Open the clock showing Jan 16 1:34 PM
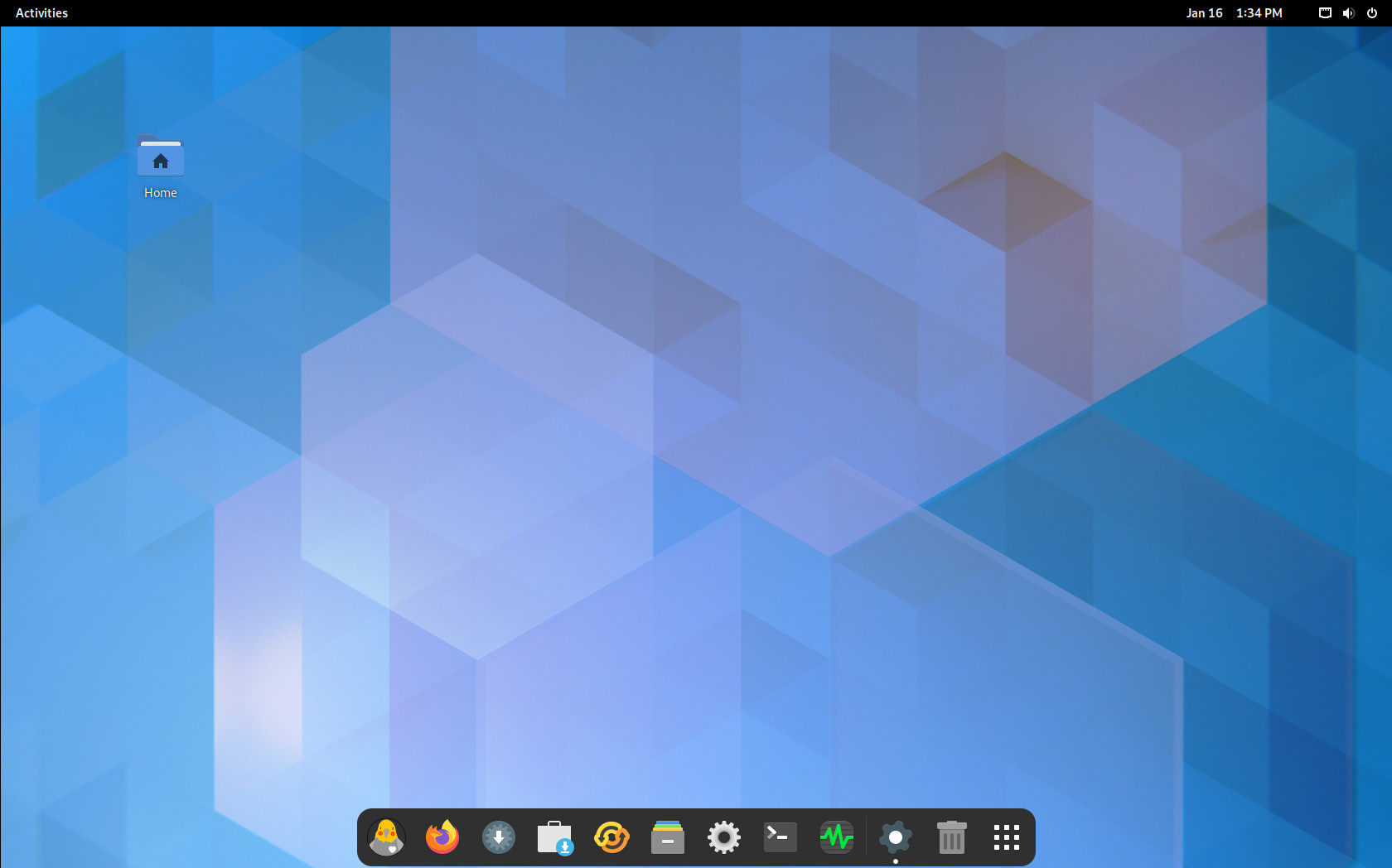The height and width of the screenshot is (868, 1392). (x=1234, y=13)
